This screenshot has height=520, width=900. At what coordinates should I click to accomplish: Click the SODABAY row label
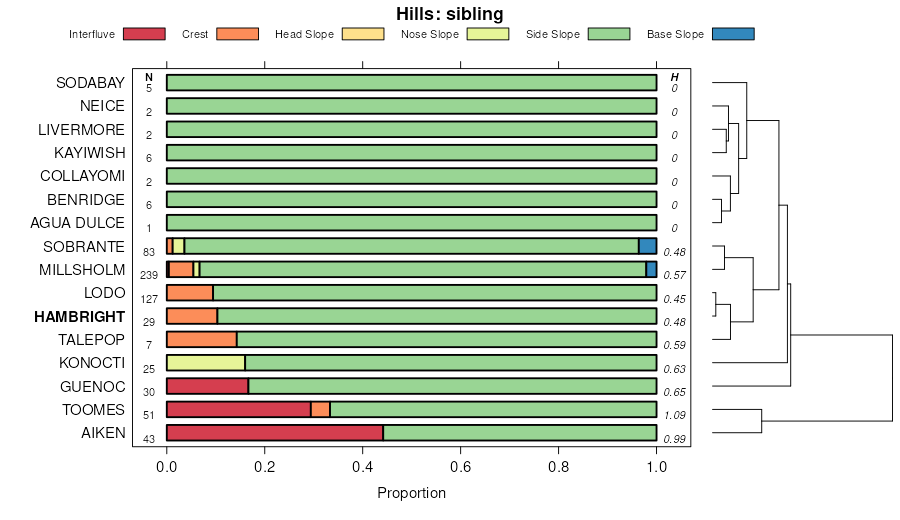click(x=90, y=83)
